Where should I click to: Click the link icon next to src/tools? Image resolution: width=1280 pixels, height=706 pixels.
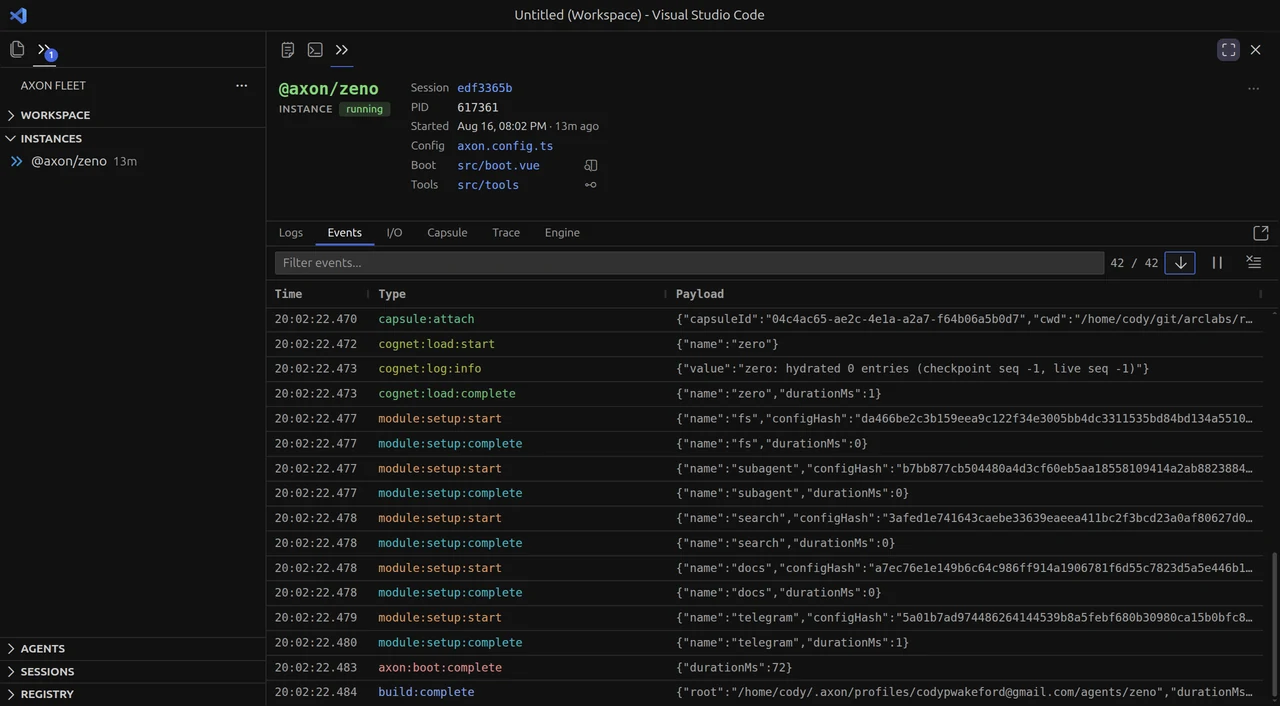(x=591, y=184)
